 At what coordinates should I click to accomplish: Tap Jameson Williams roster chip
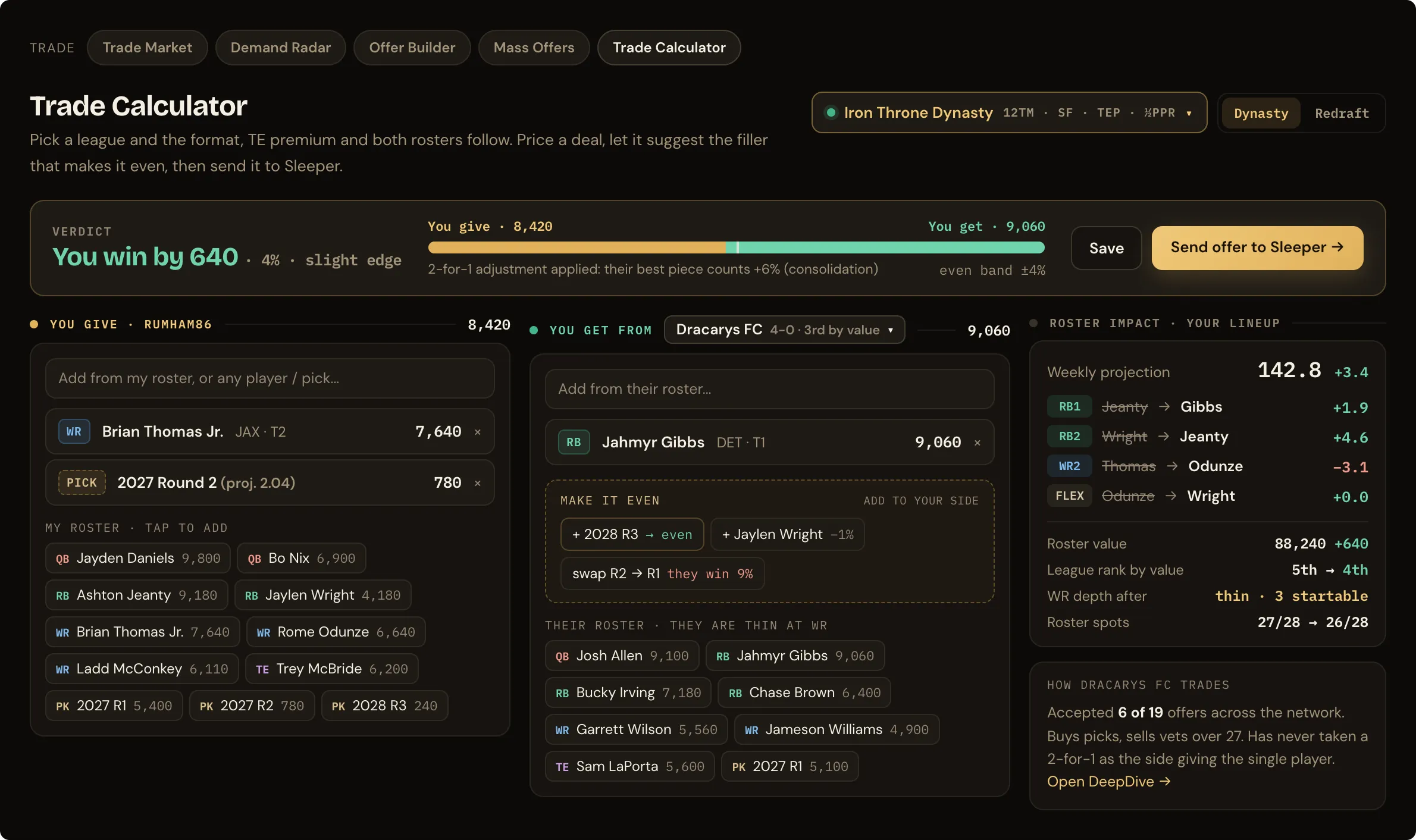(x=837, y=729)
